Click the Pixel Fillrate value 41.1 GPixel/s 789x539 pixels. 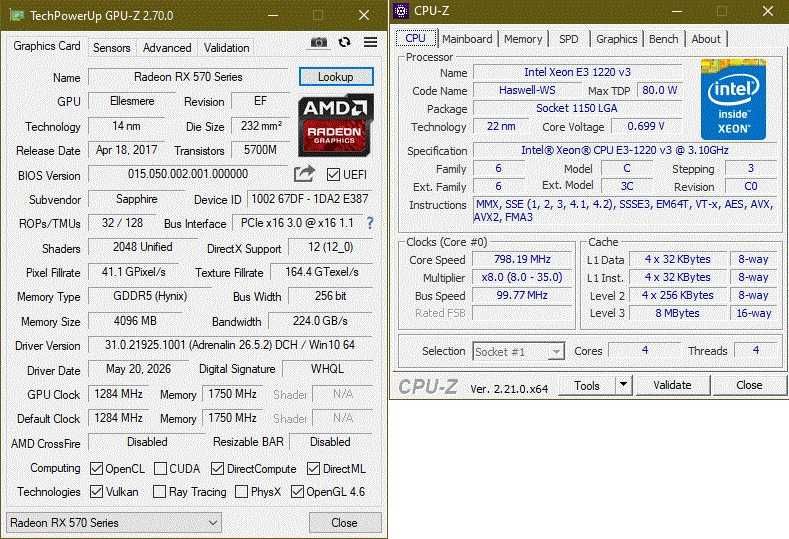(133, 272)
